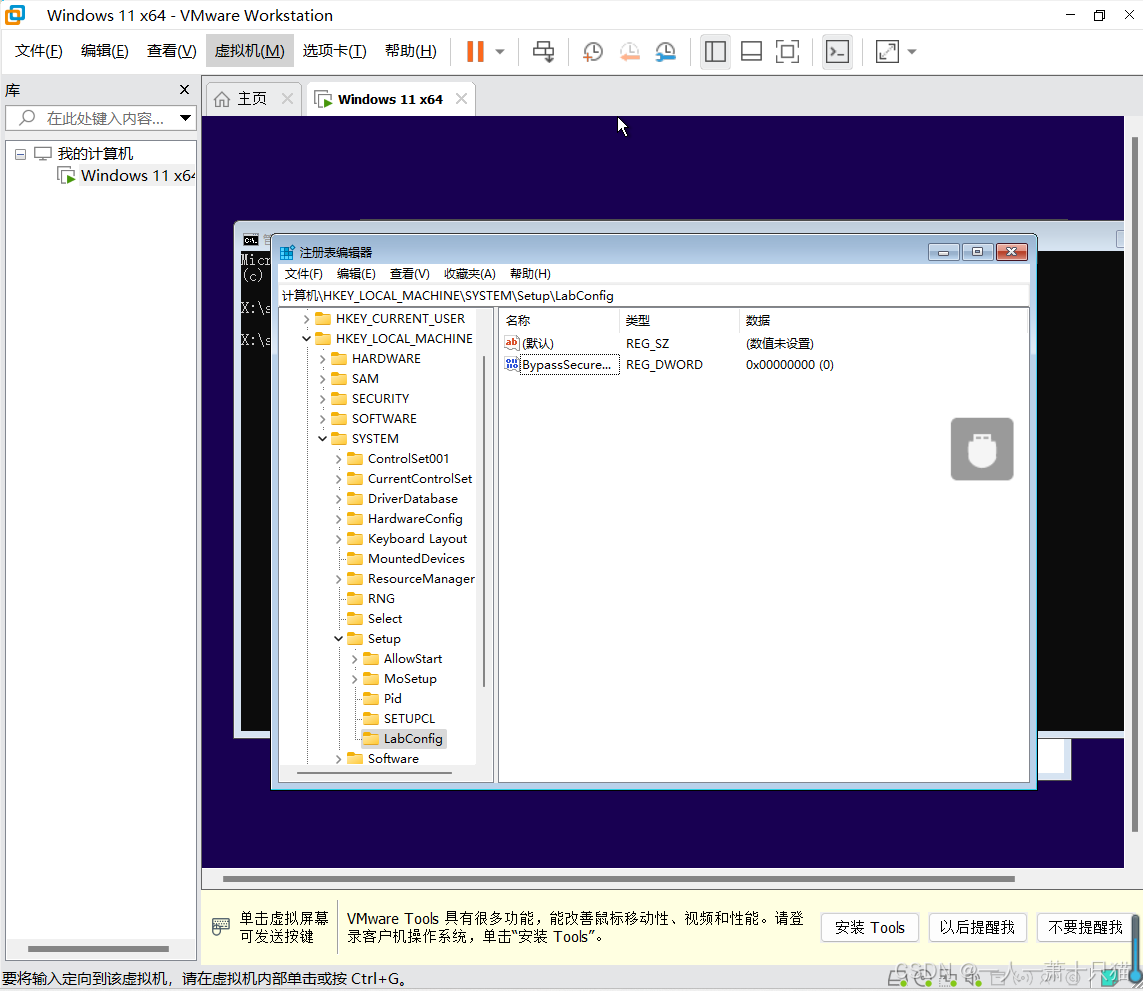Expand HKEY_CURRENT_USER node

click(306, 319)
